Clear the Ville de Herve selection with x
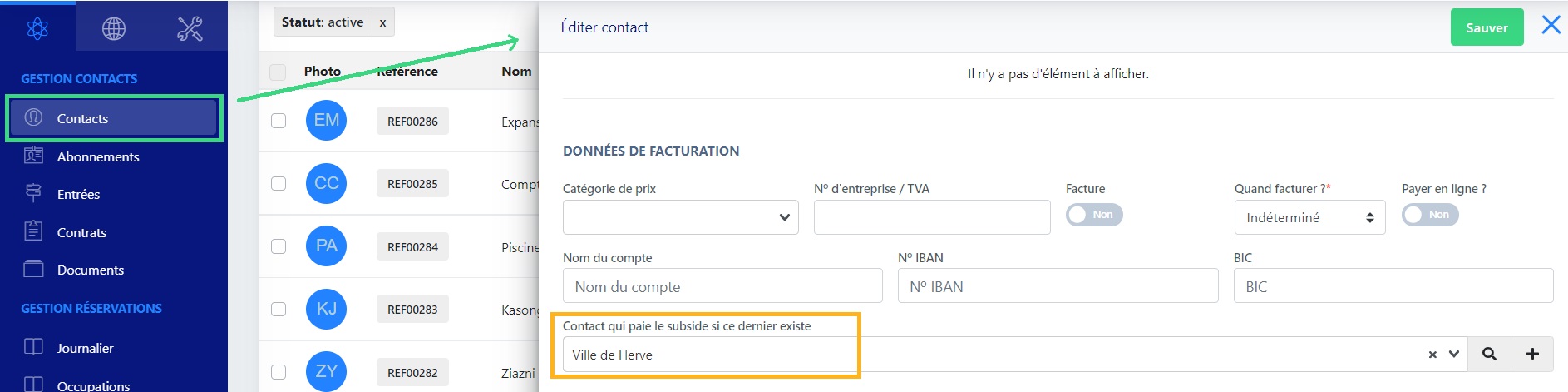The image size is (1568, 392). pos(1432,355)
